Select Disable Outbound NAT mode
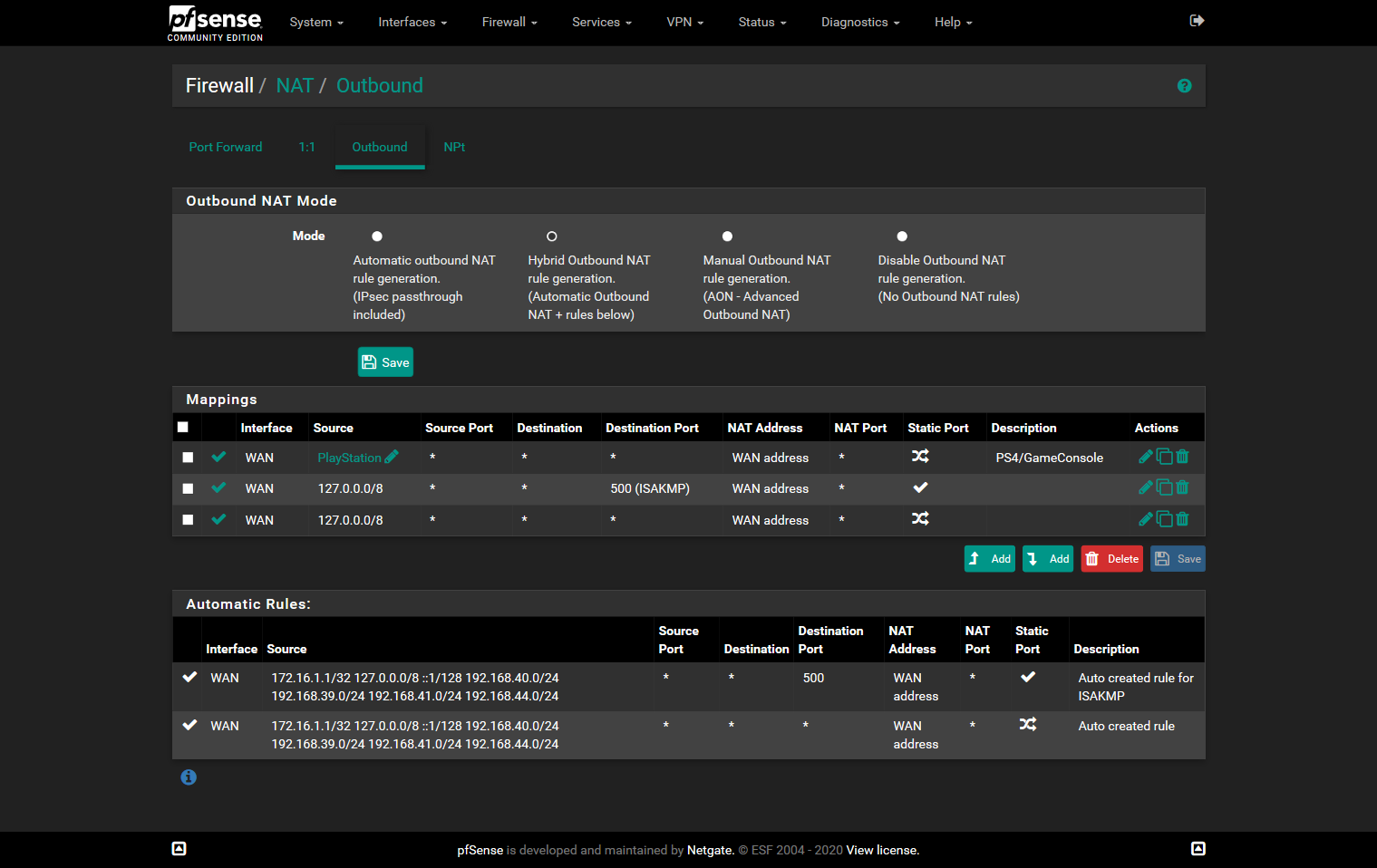This screenshot has width=1377, height=868. [x=902, y=236]
